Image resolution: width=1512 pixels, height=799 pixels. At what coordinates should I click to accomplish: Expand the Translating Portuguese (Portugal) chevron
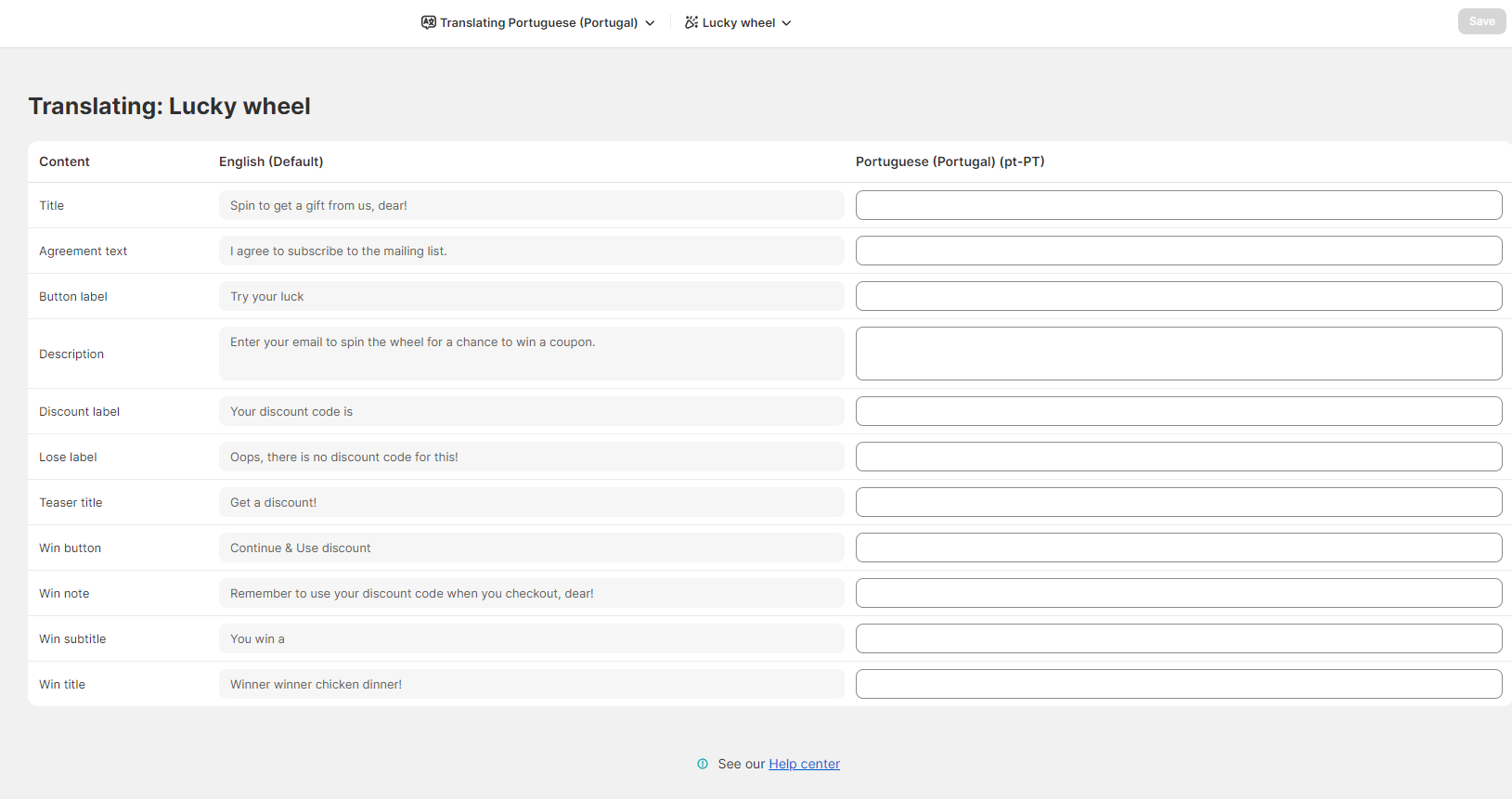coord(650,23)
